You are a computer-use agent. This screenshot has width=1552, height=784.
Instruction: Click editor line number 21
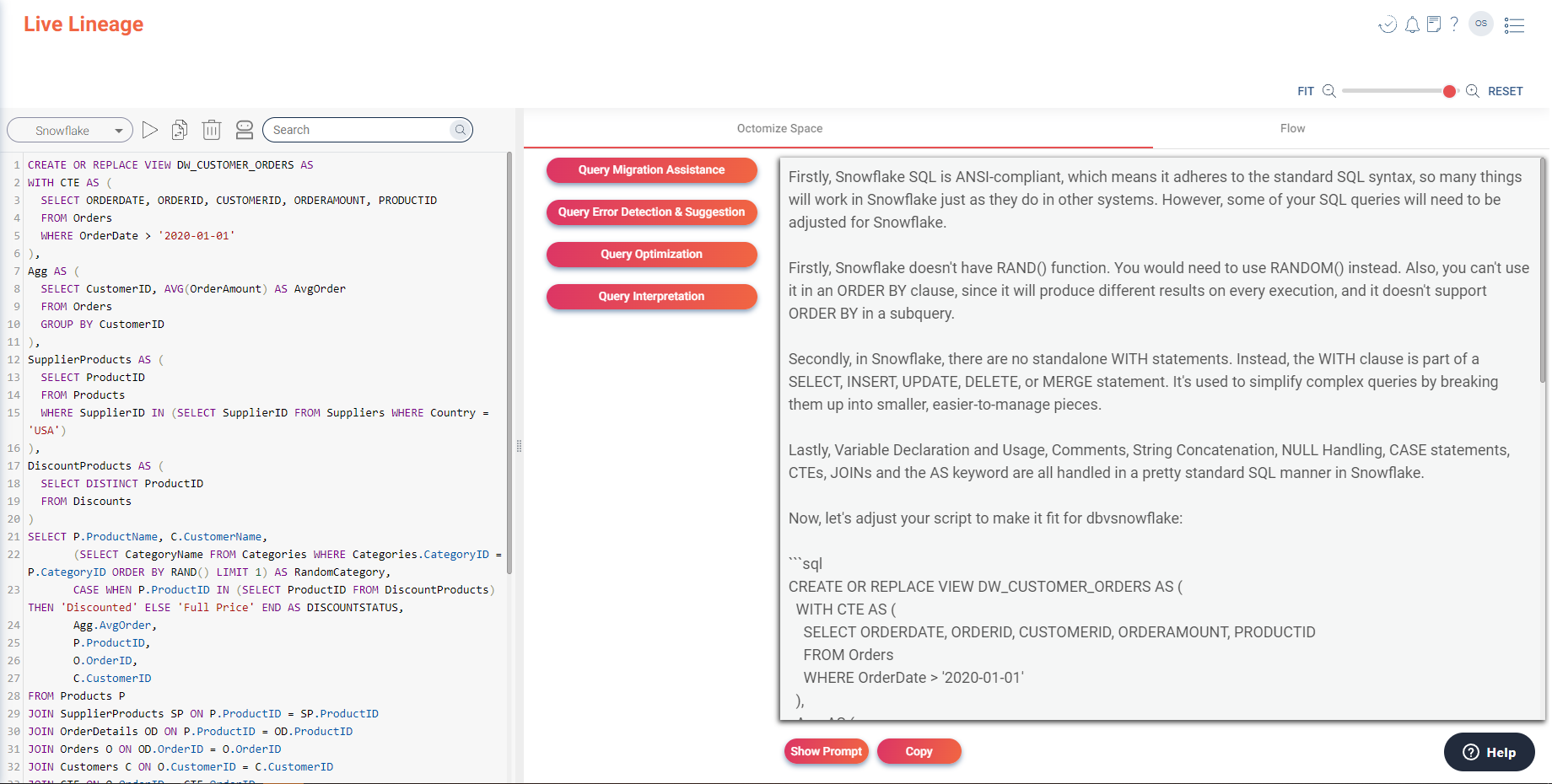[13, 537]
